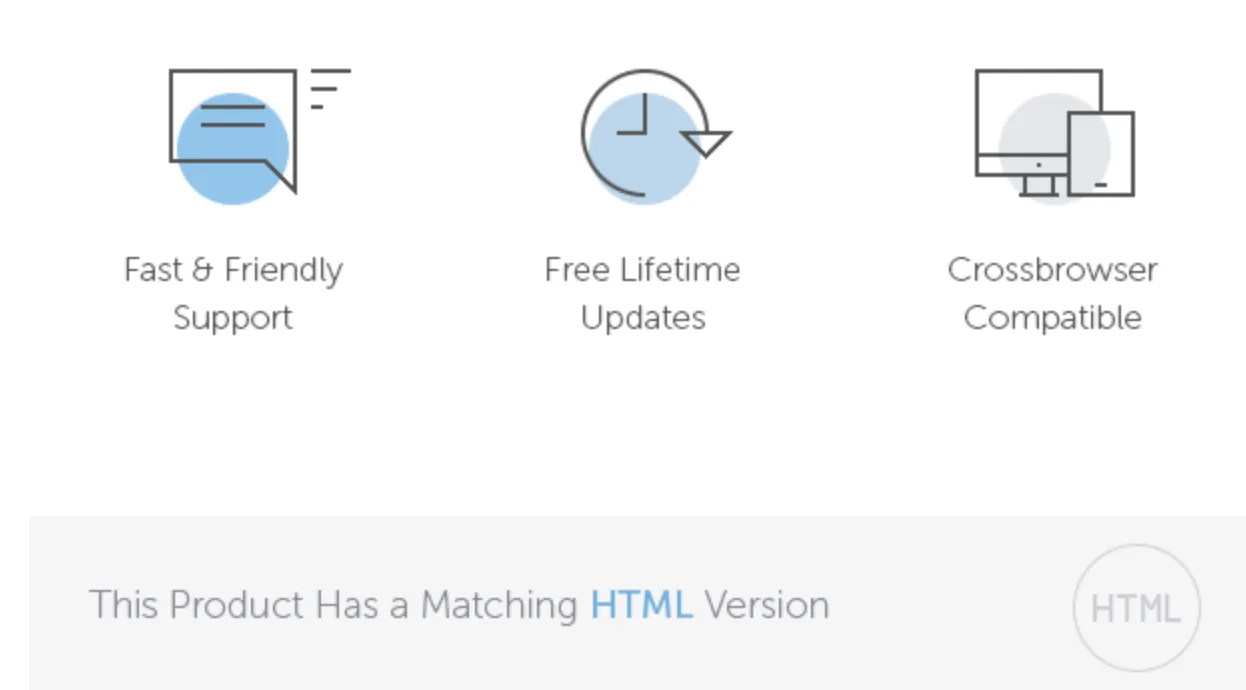Click the 'Crossbrowser' text line
Viewport: 1246px width, 690px height.
coord(1052,270)
